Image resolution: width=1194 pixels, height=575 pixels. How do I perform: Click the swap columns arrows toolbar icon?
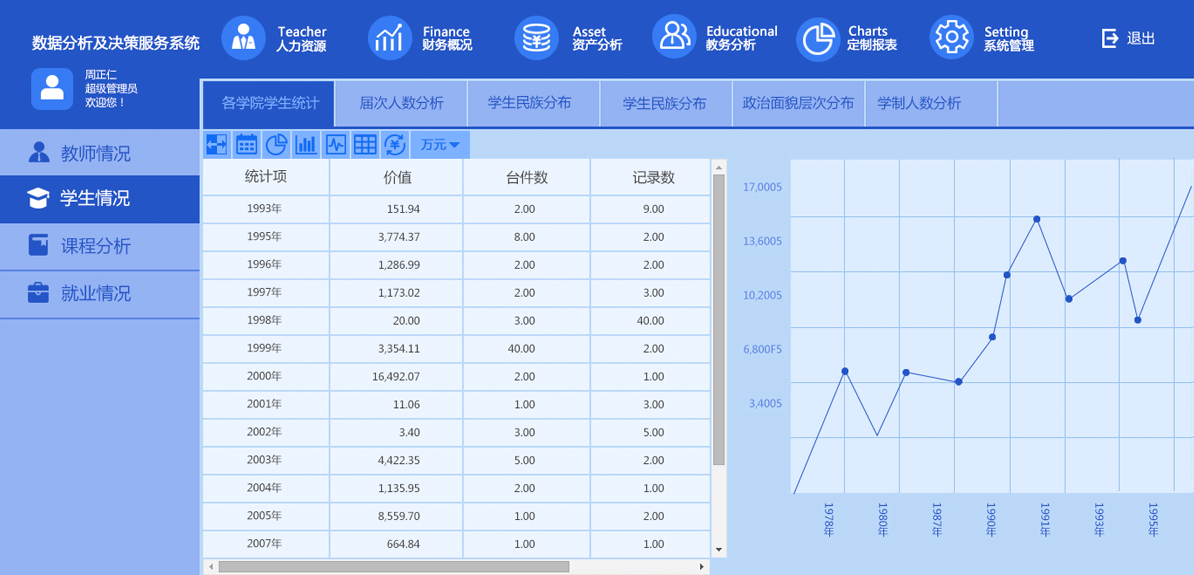[216, 145]
